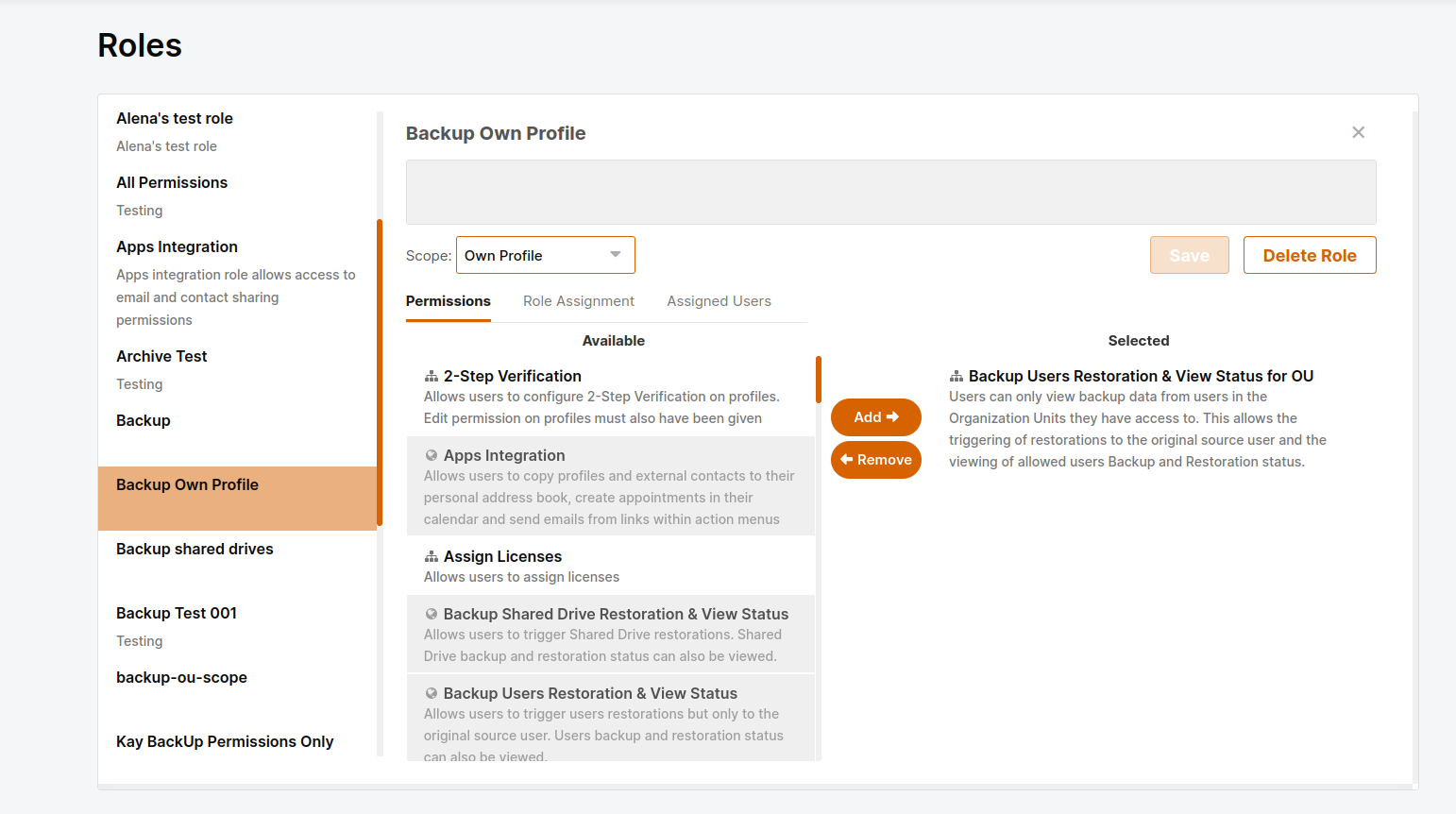Click globe icon next to Backup Users Restoration
The height and width of the screenshot is (814, 1456).
431,693
